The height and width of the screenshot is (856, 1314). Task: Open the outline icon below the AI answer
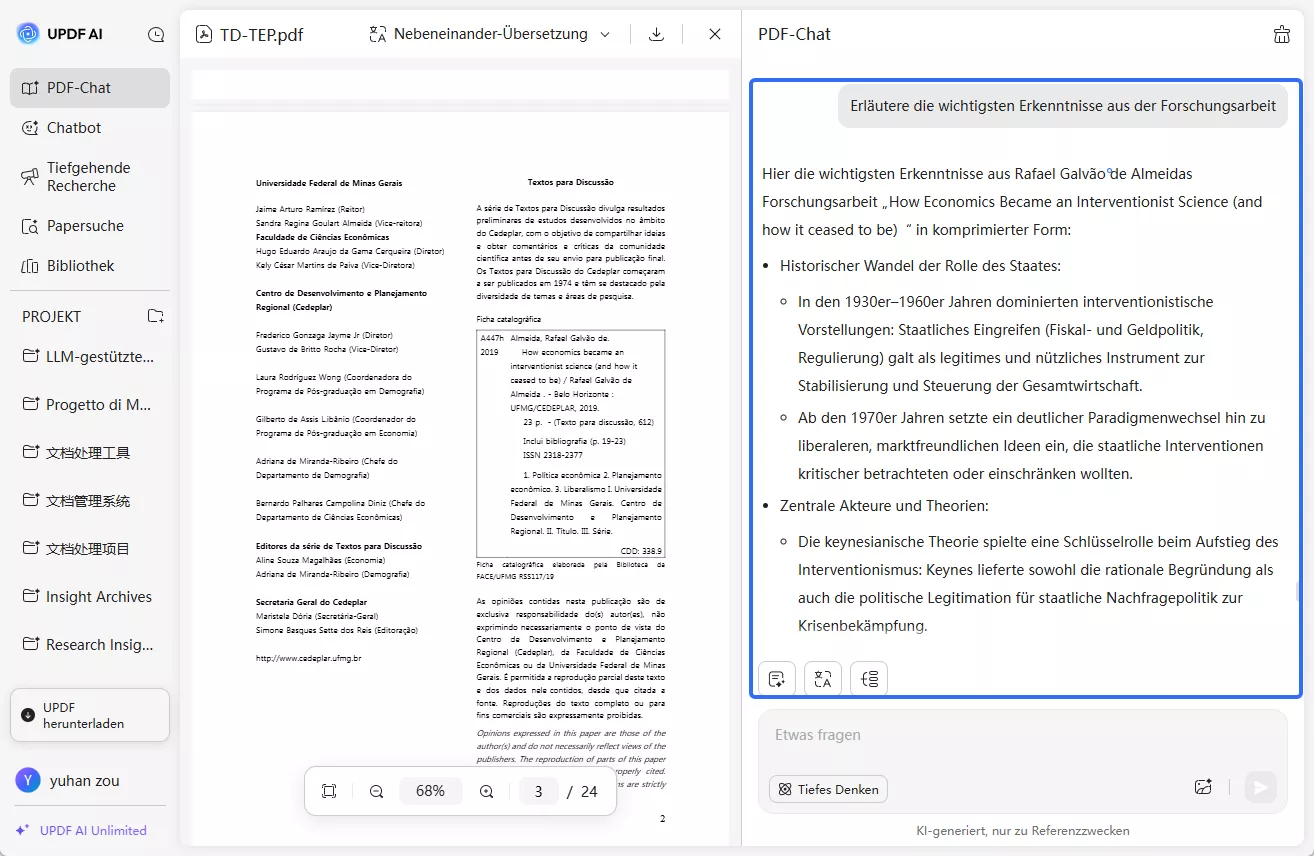(x=868, y=678)
